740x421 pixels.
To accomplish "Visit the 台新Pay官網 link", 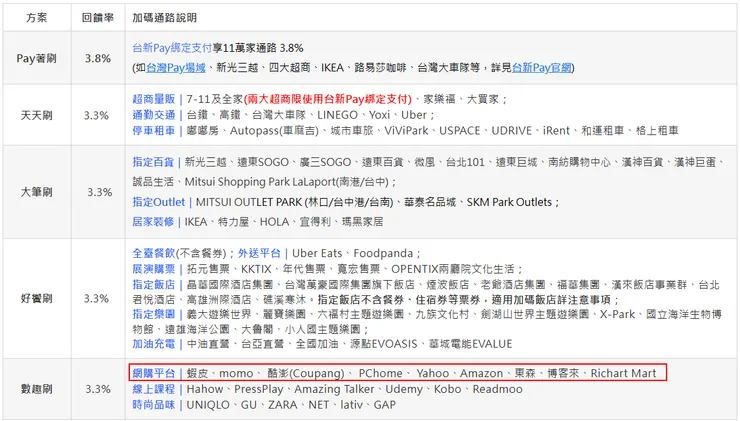I will tap(541, 67).
